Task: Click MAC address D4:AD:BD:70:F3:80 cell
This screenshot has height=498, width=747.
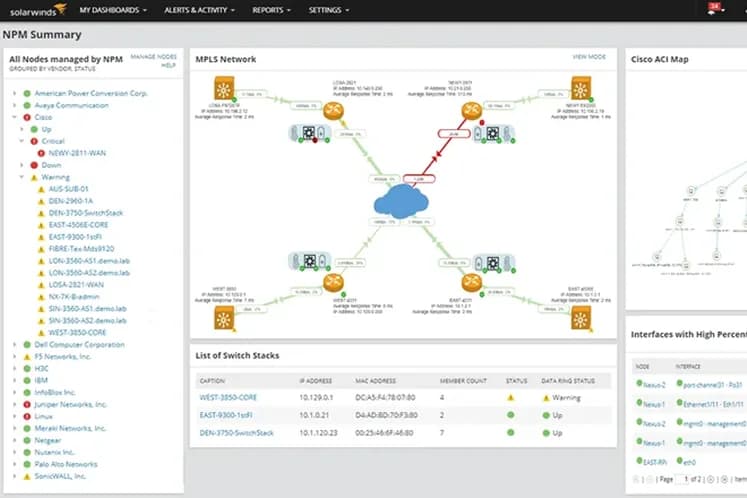Action: [x=386, y=415]
